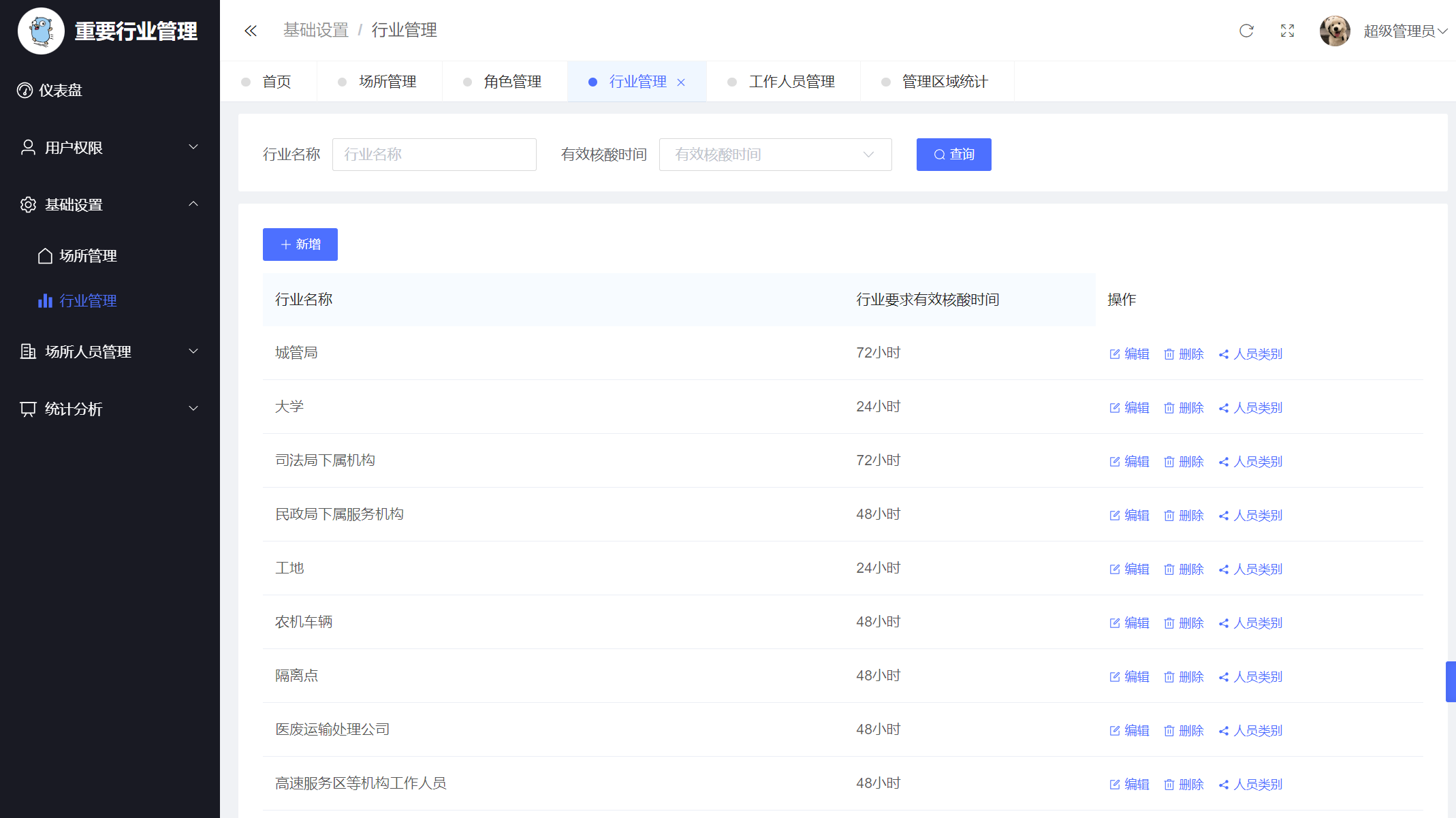Click the gopher logo in the sidebar
1456x818 pixels.
point(41,31)
